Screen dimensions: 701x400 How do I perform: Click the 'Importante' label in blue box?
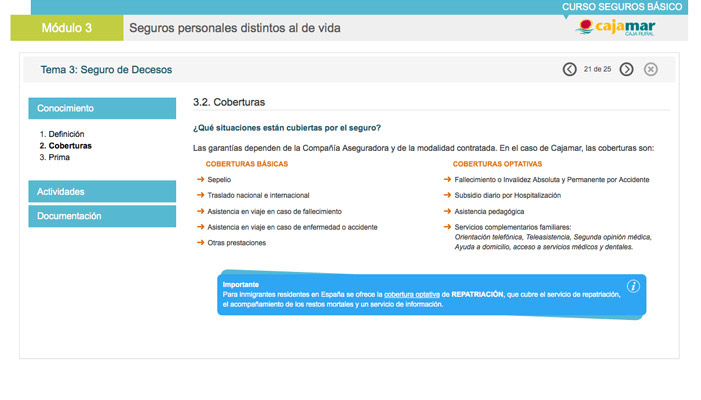241,284
